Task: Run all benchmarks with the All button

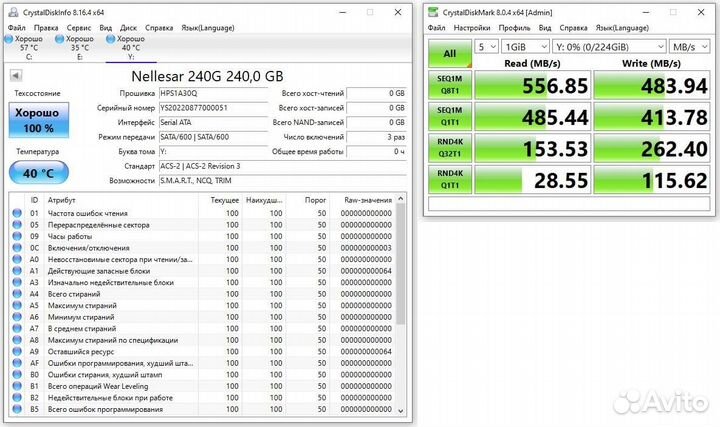Action: click(x=450, y=54)
